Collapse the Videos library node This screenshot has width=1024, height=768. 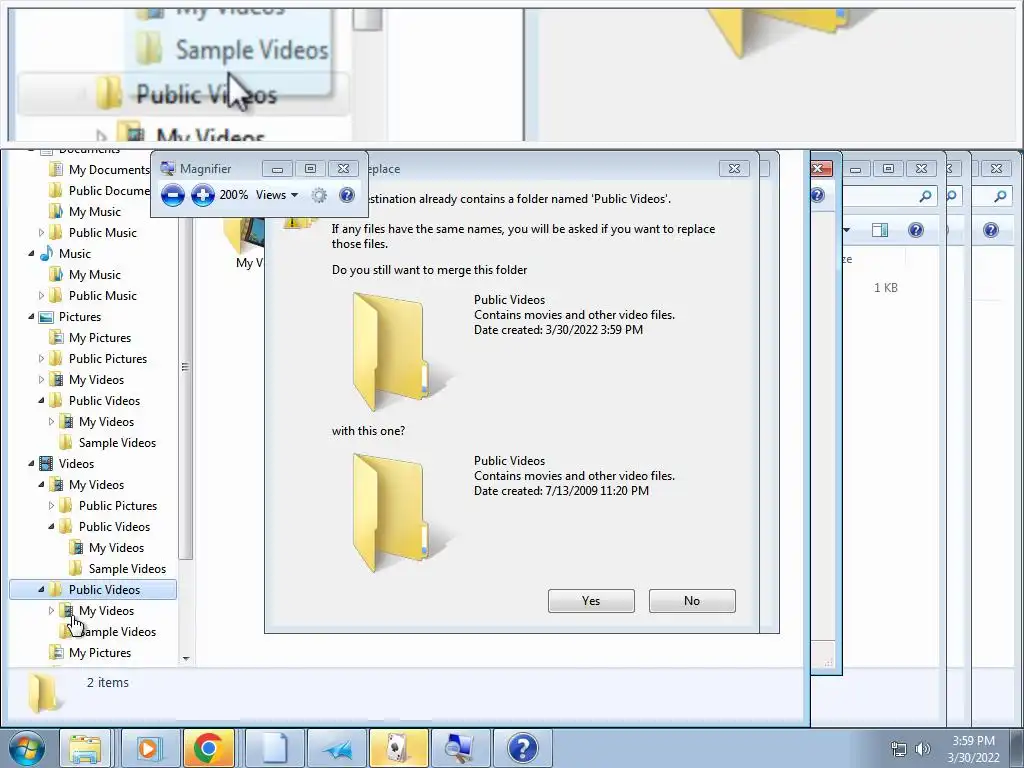pyautogui.click(x=31, y=464)
